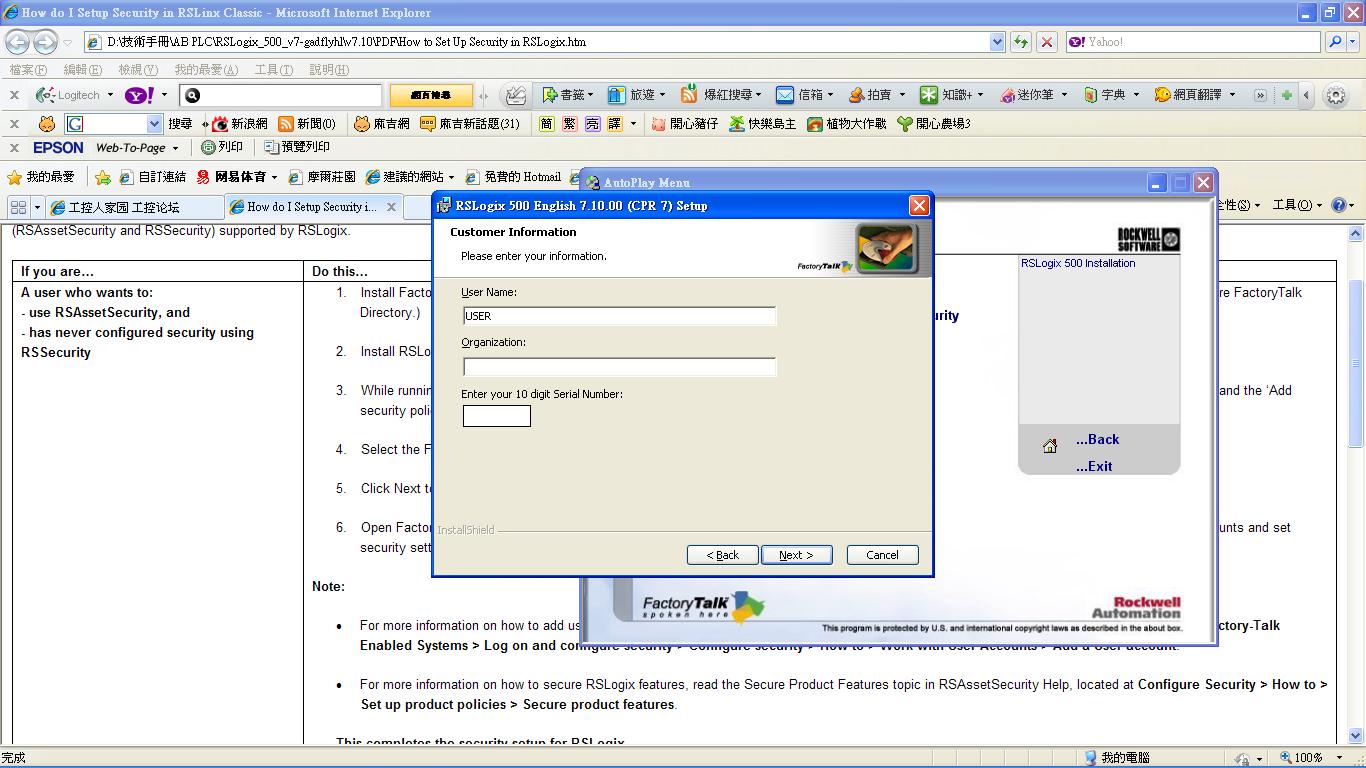Click the Next button in setup
Image resolution: width=1366 pixels, height=768 pixels.
click(x=796, y=555)
